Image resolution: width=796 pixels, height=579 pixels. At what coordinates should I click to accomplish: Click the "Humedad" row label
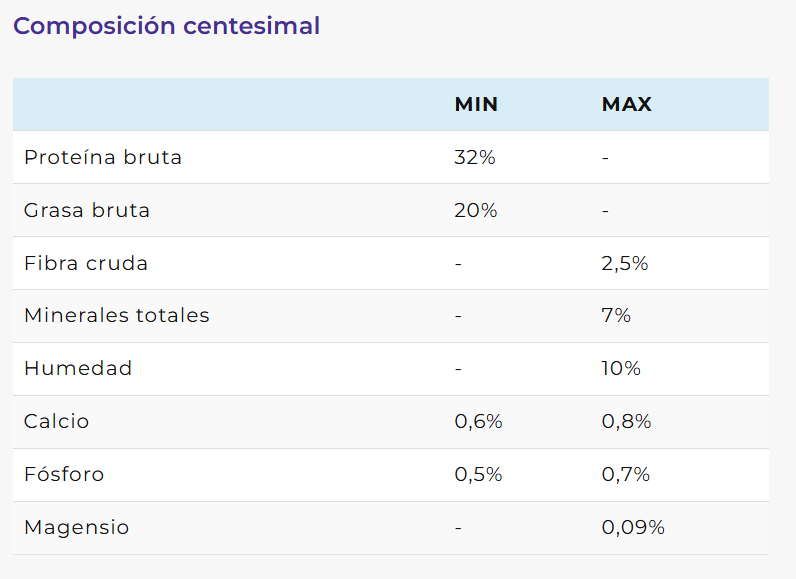[x=78, y=368]
